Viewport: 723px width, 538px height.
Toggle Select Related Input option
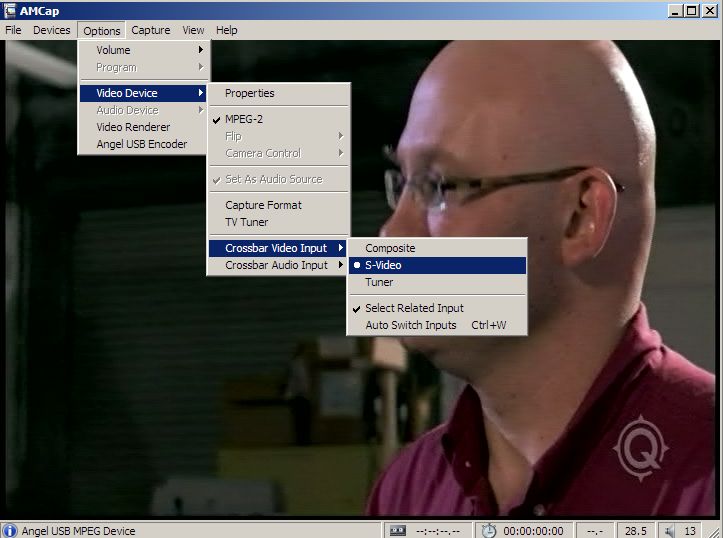[437, 308]
